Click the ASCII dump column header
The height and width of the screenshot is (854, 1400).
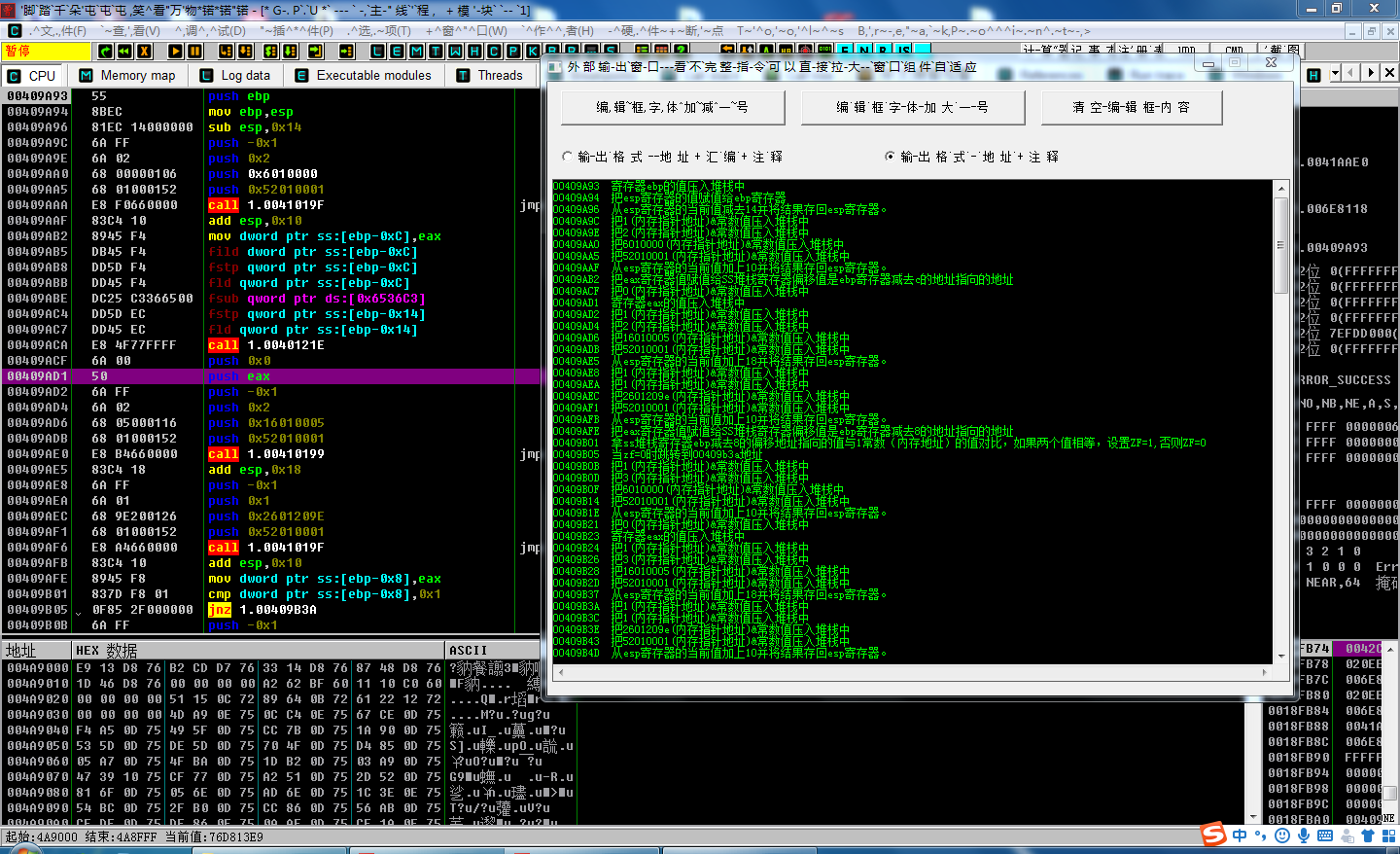pos(493,650)
